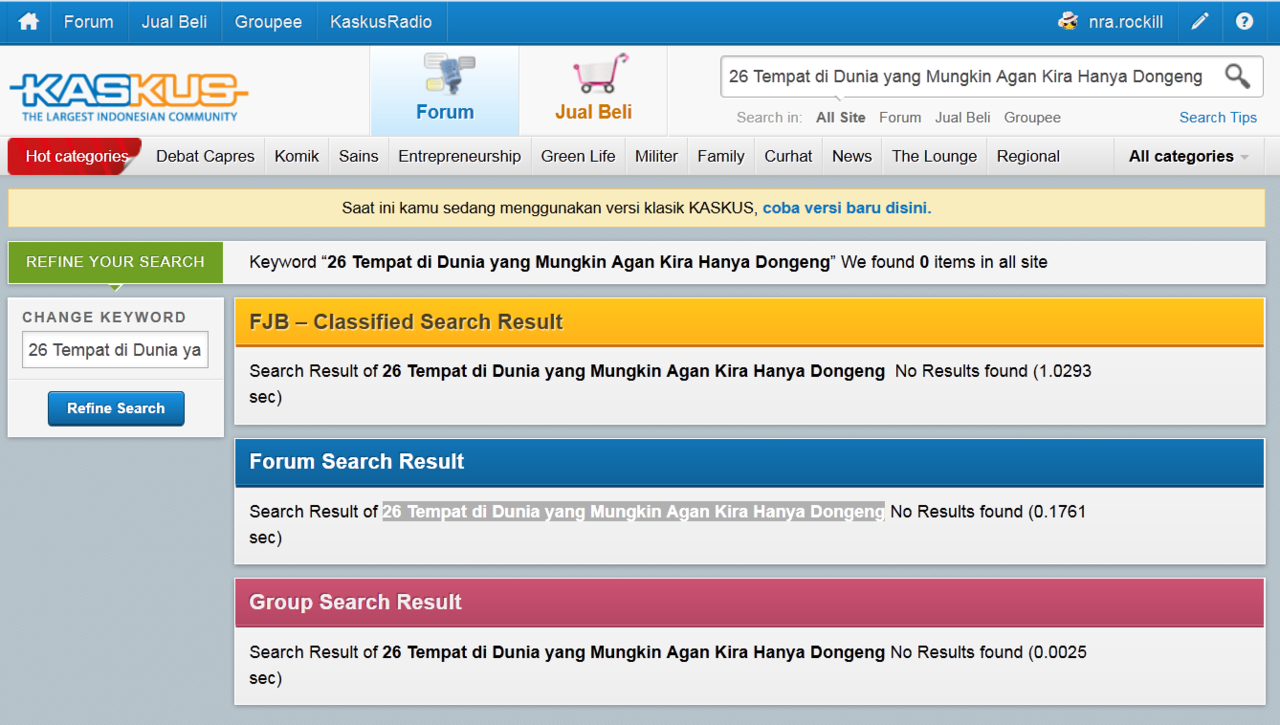
Task: Open the Debat Capres category
Action: click(205, 156)
